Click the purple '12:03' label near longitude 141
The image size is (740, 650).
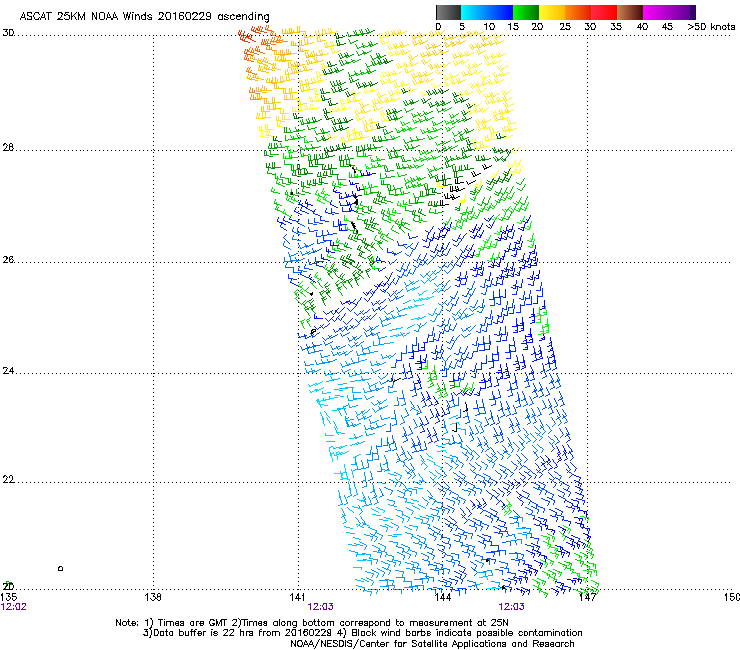click(x=320, y=607)
